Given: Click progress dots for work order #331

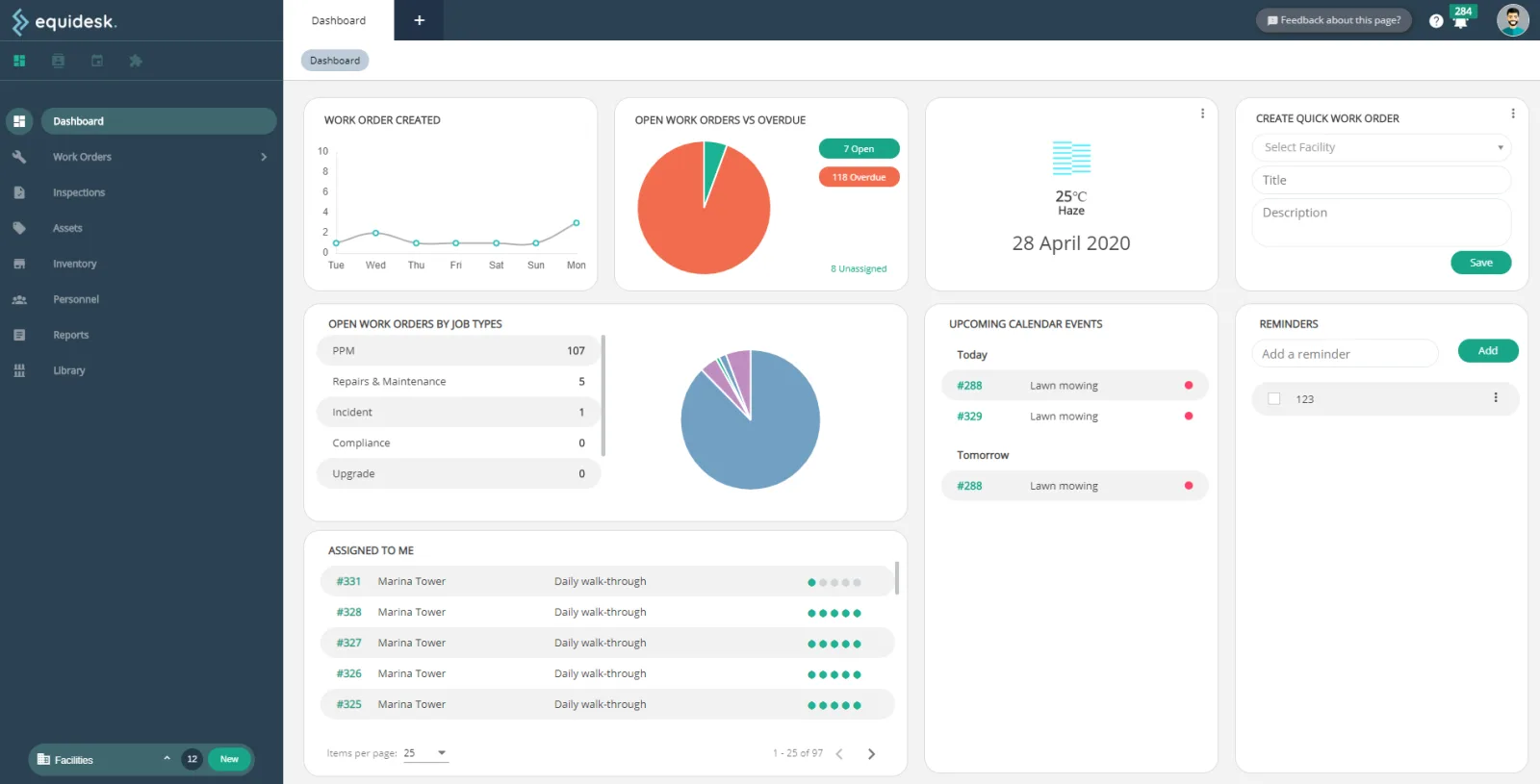Looking at the screenshot, I should pyautogui.click(x=834, y=582).
